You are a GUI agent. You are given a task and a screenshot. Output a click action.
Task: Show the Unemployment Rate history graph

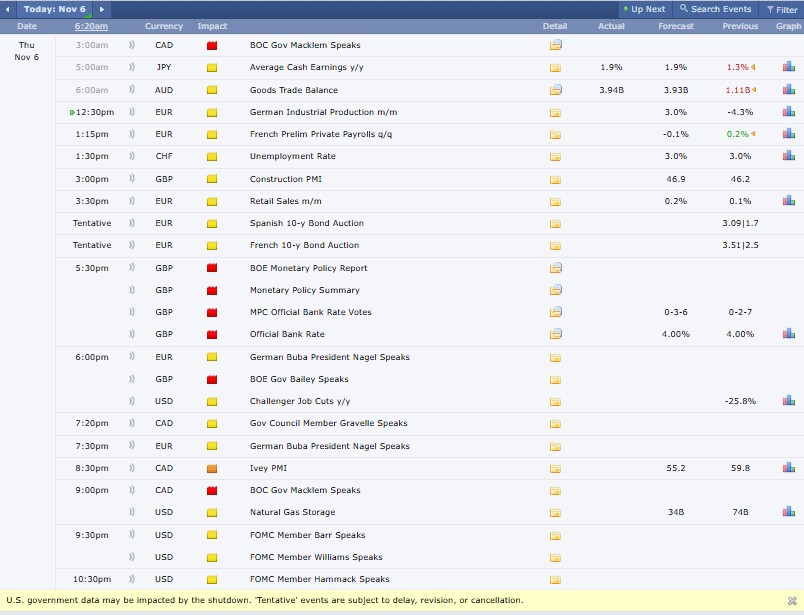pyautogui.click(x=788, y=156)
